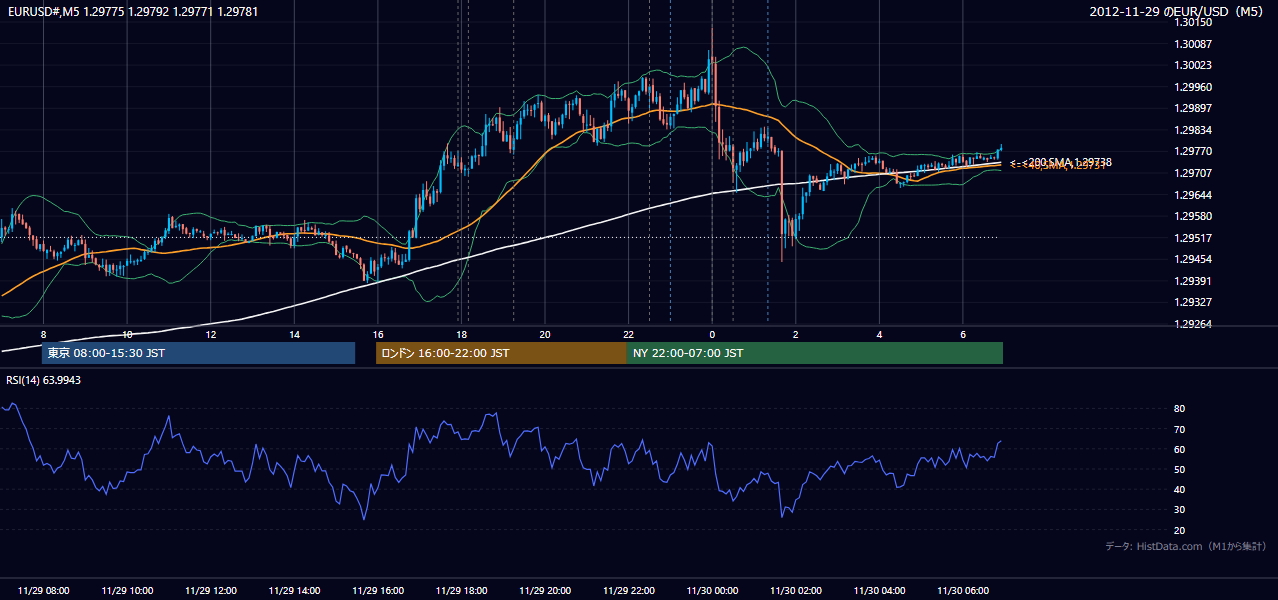The height and width of the screenshot is (600, 1278).
Task: Click the 11/29 14:00 time label
Action: coord(294,591)
